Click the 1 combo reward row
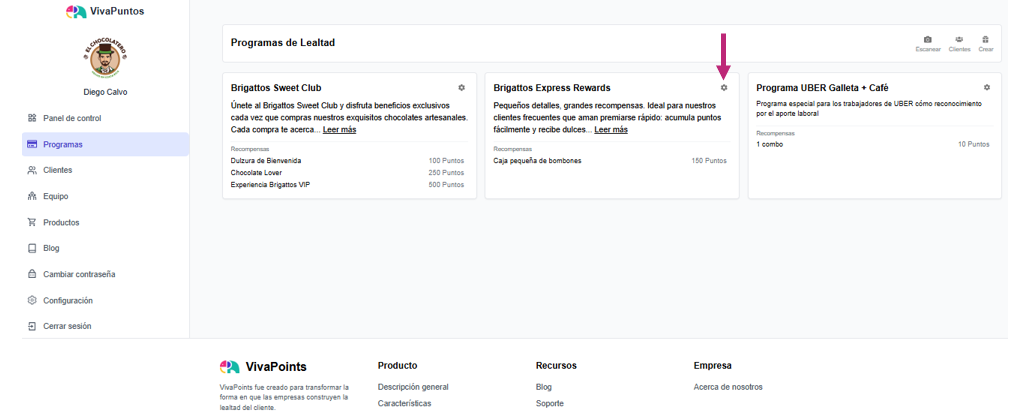 [x=873, y=144]
